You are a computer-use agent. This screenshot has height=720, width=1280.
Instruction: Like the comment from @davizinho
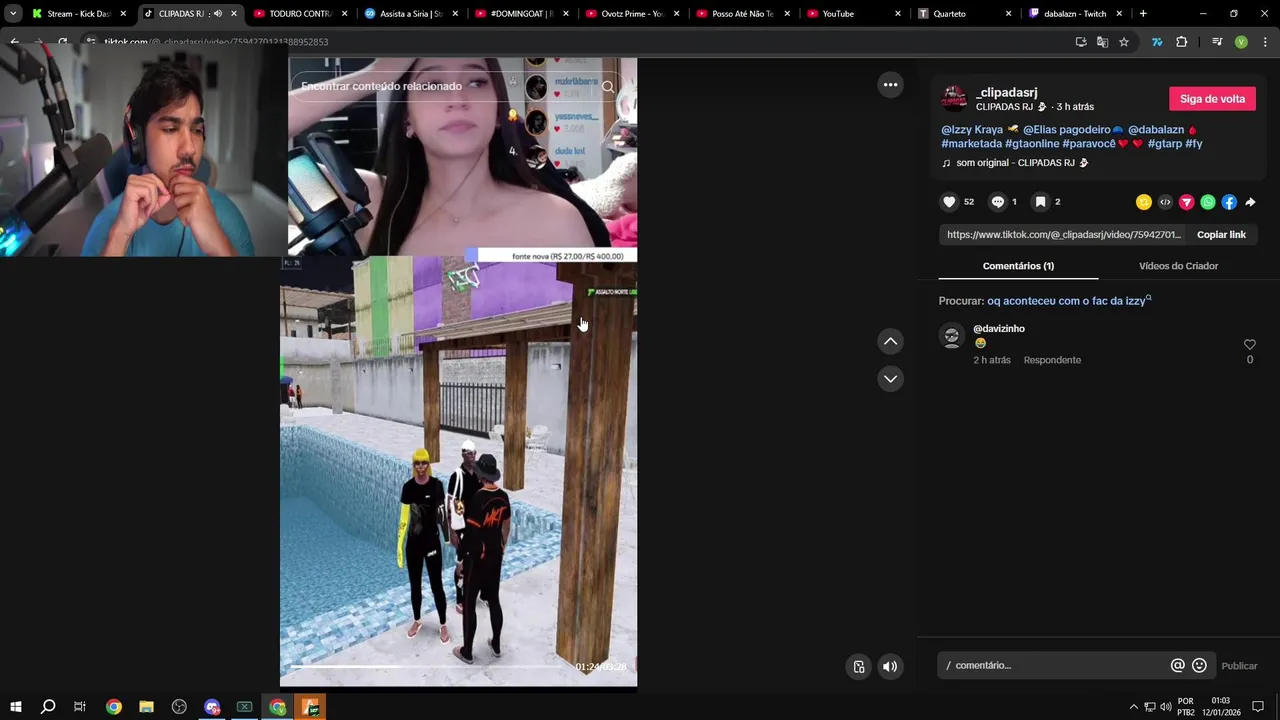[x=1249, y=345]
